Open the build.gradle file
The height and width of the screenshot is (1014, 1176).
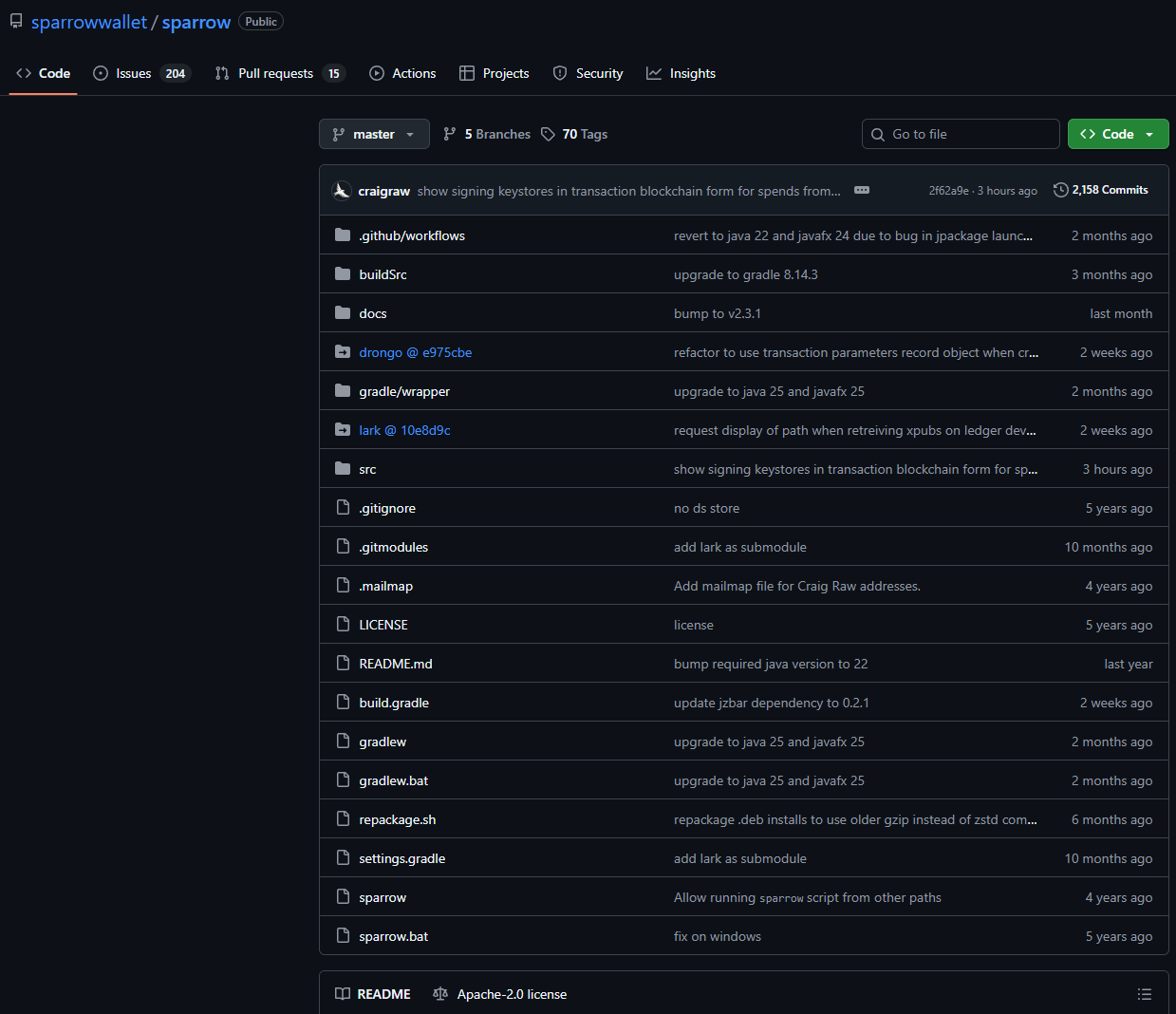pos(394,703)
